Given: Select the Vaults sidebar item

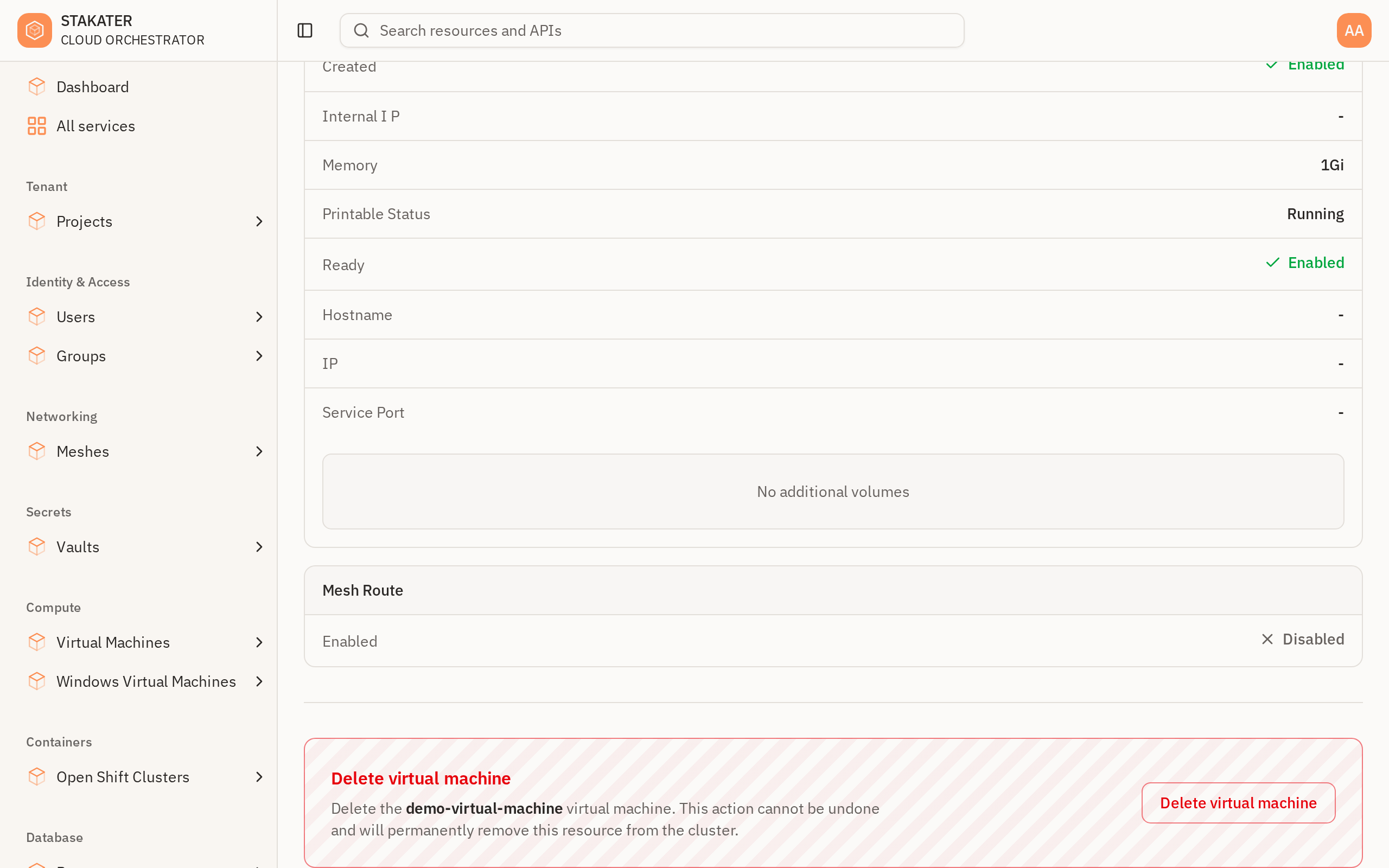Looking at the screenshot, I should click(138, 546).
